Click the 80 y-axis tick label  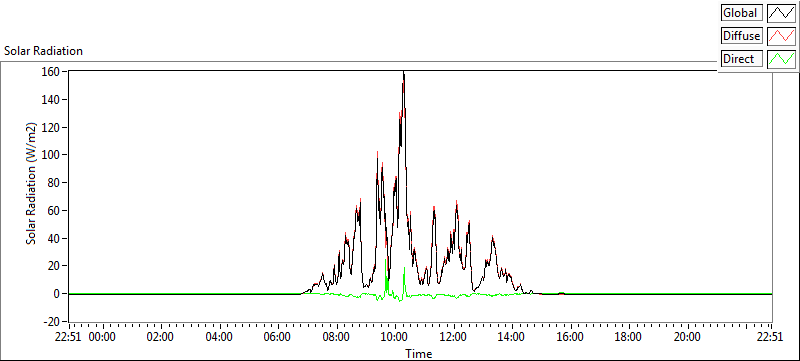tap(54, 183)
